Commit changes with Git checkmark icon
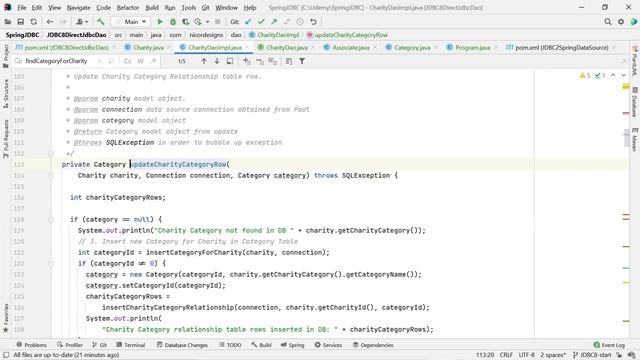The height and width of the screenshot is (360, 640). click(x=261, y=22)
